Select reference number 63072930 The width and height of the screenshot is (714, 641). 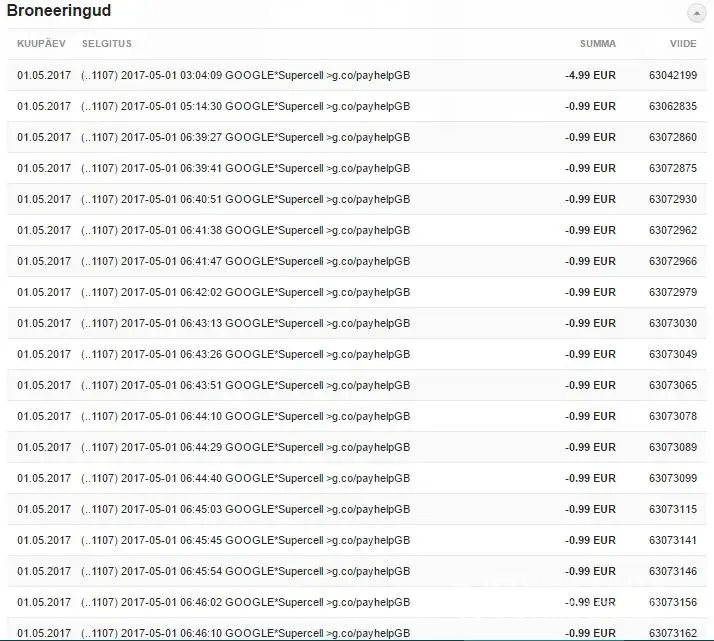tap(673, 199)
